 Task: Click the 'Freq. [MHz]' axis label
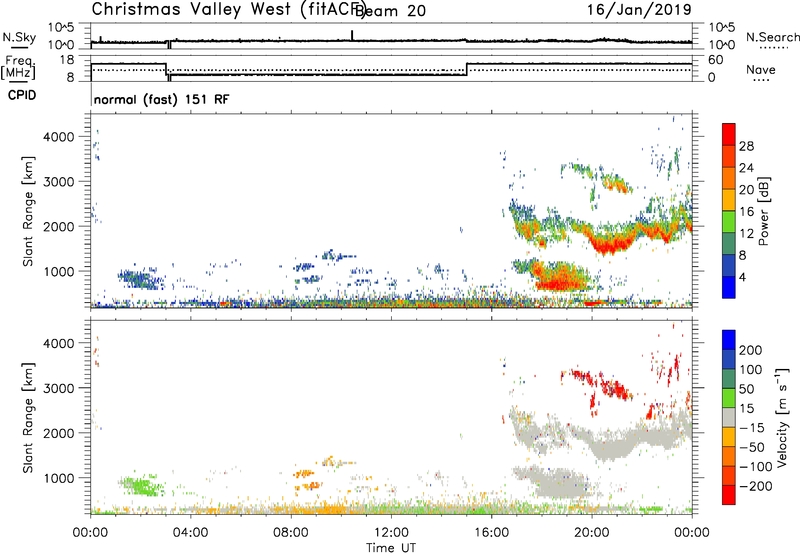18,68
